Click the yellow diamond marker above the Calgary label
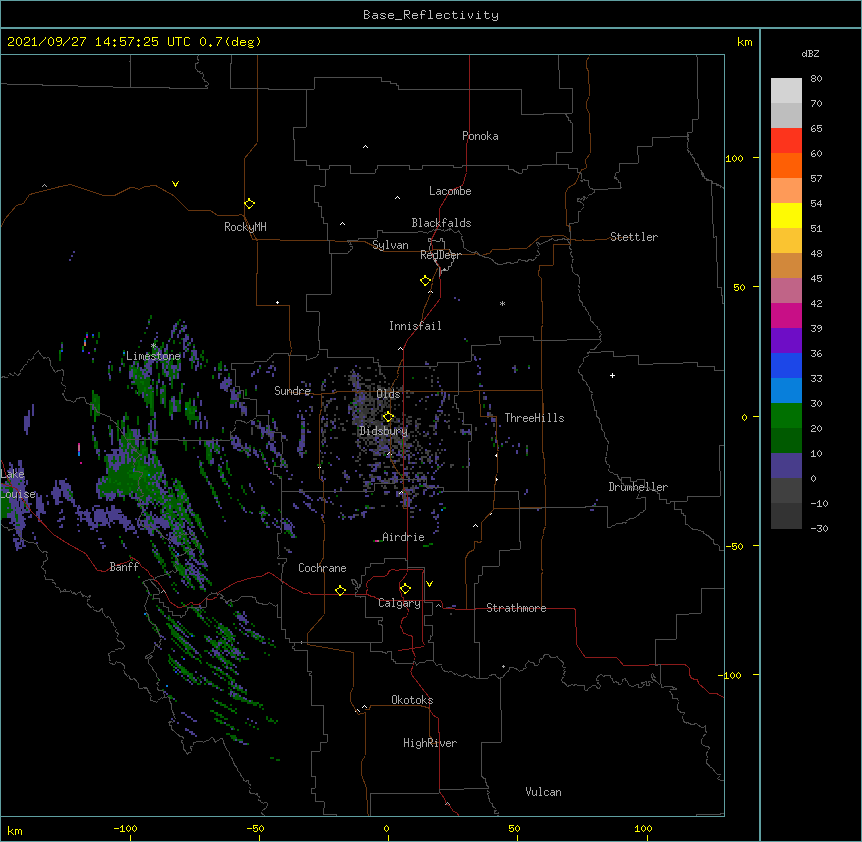The image size is (862, 842). (x=405, y=589)
